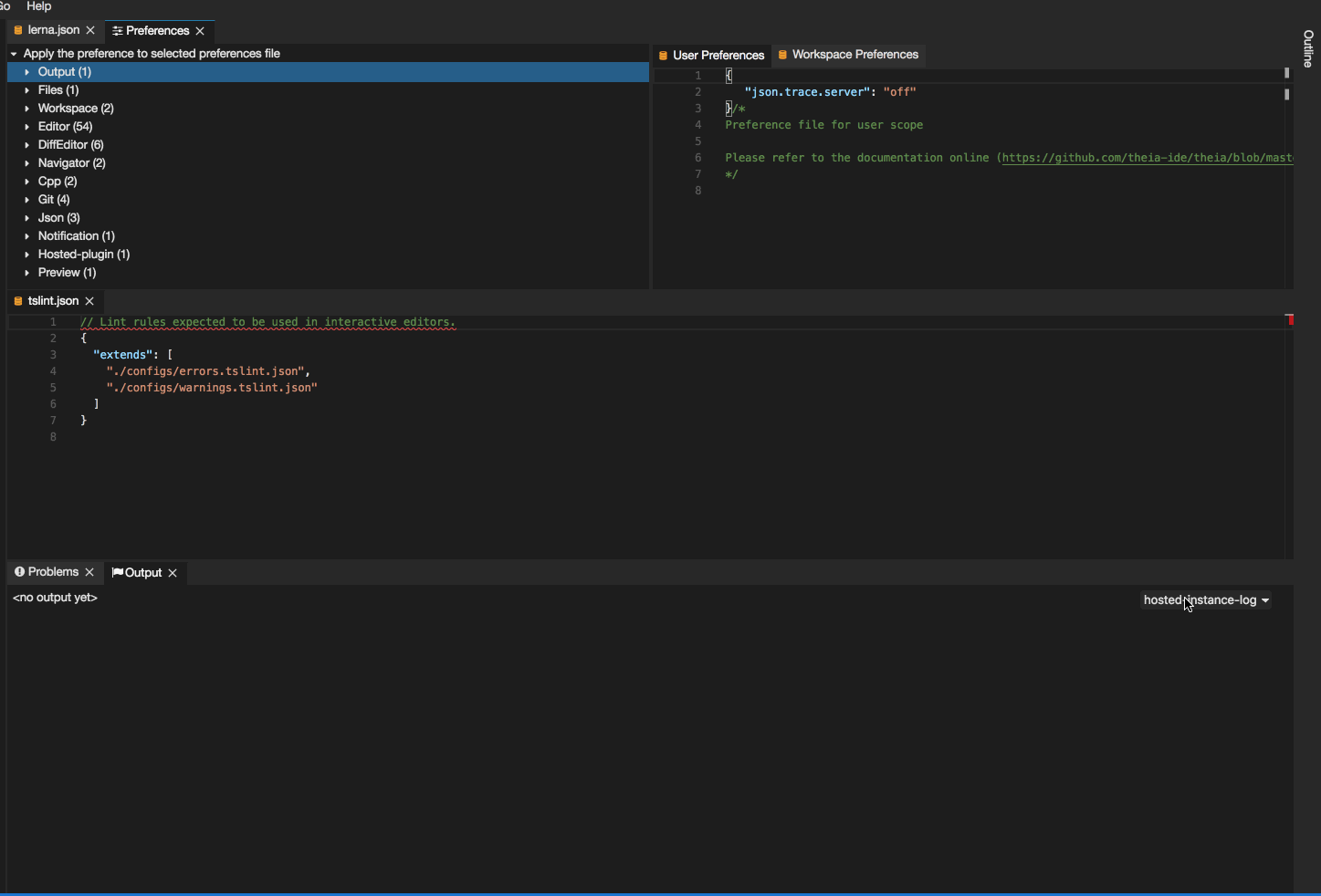Open the Help menu

[x=38, y=6]
